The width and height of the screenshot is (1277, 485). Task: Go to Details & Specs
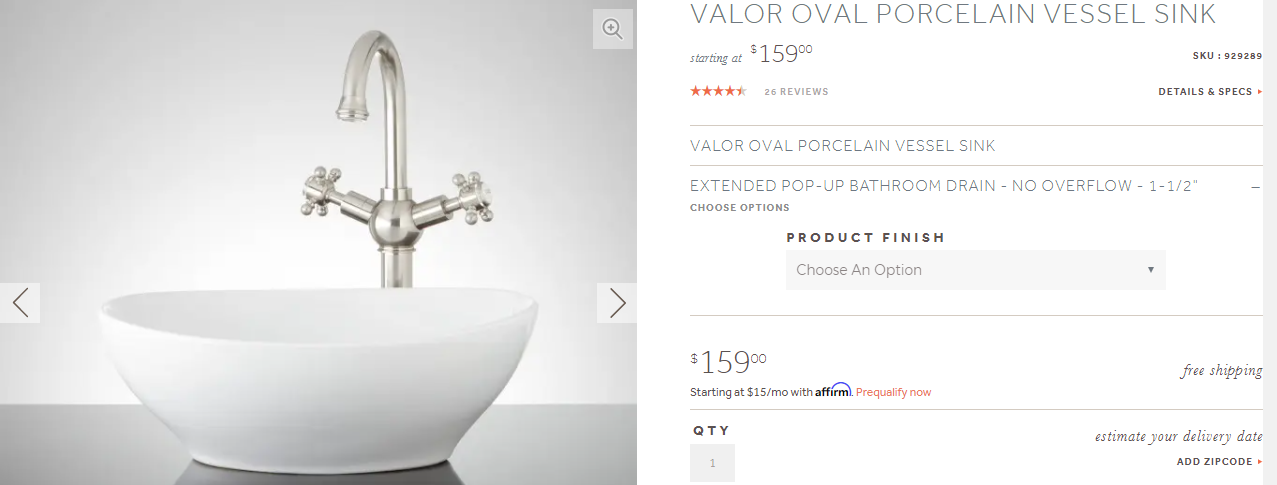coord(1205,92)
